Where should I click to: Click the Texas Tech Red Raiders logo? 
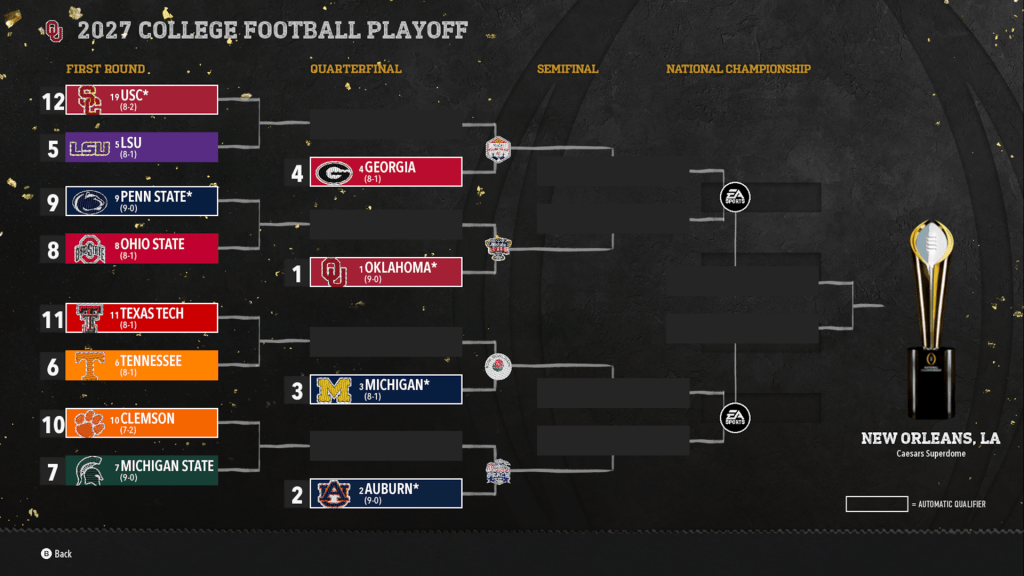[x=89, y=319]
